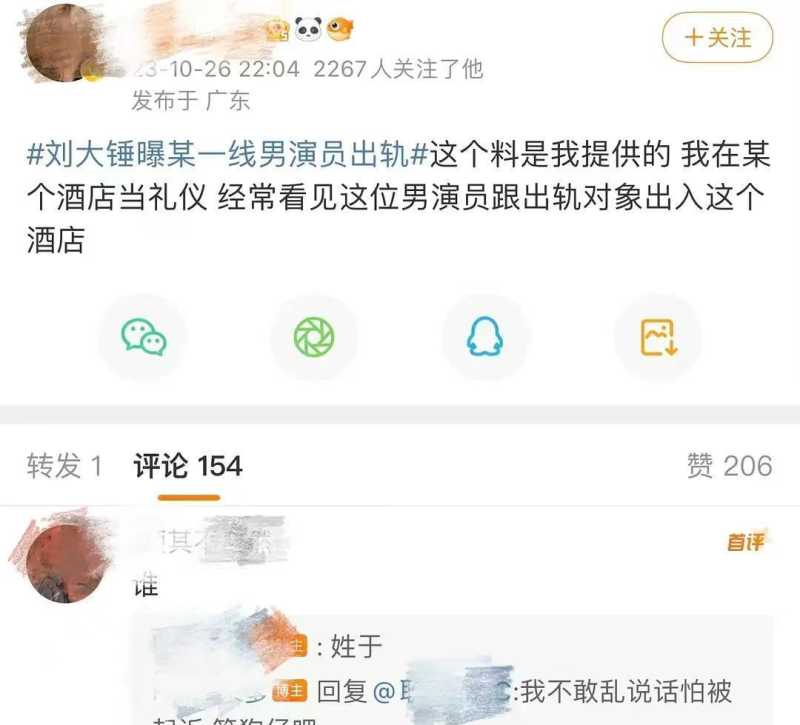Tap the yellow badge left of the panda
Screen dimensions: 800x725
click(x=279, y=30)
